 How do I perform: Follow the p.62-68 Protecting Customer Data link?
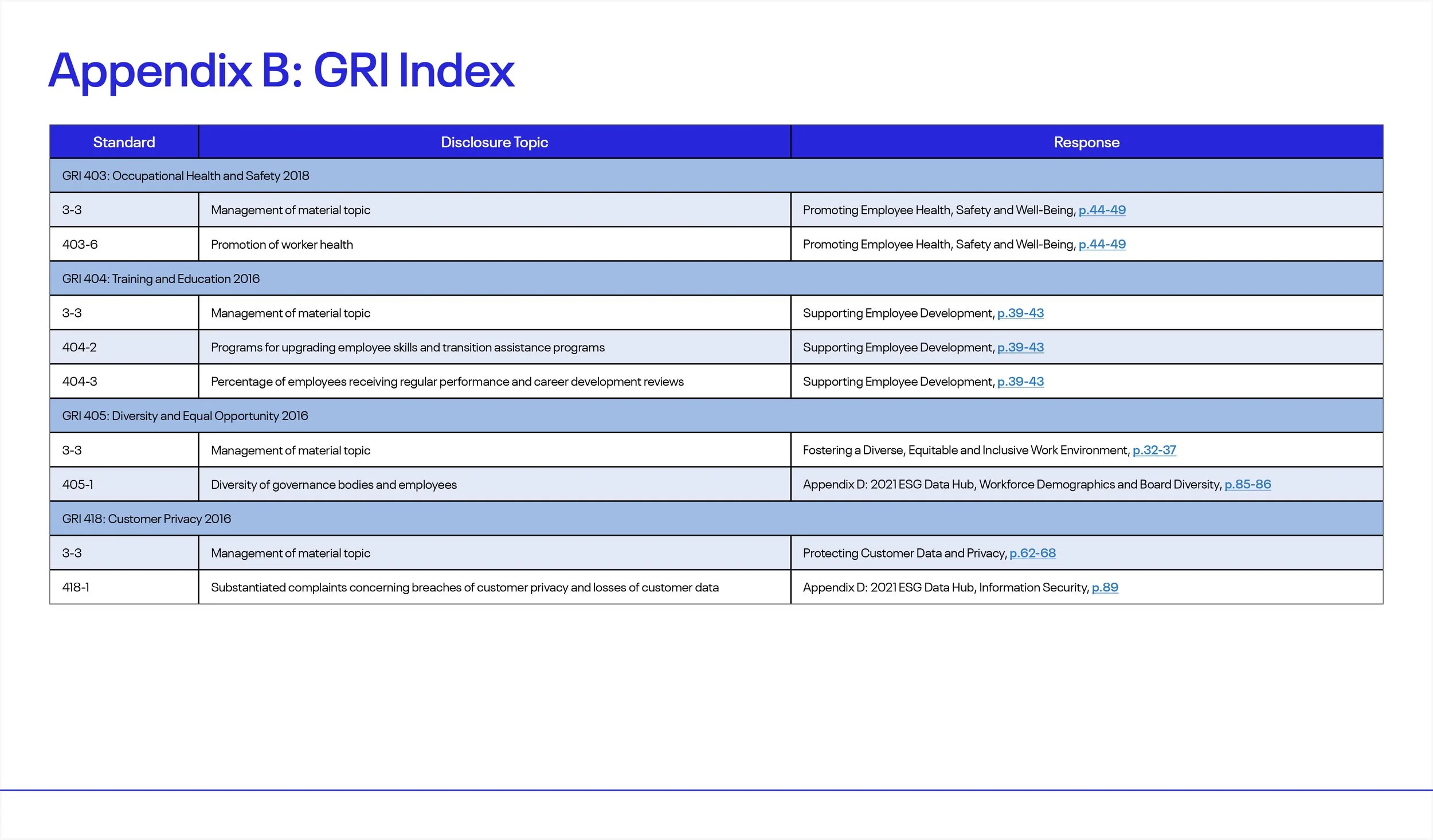coord(1032,553)
